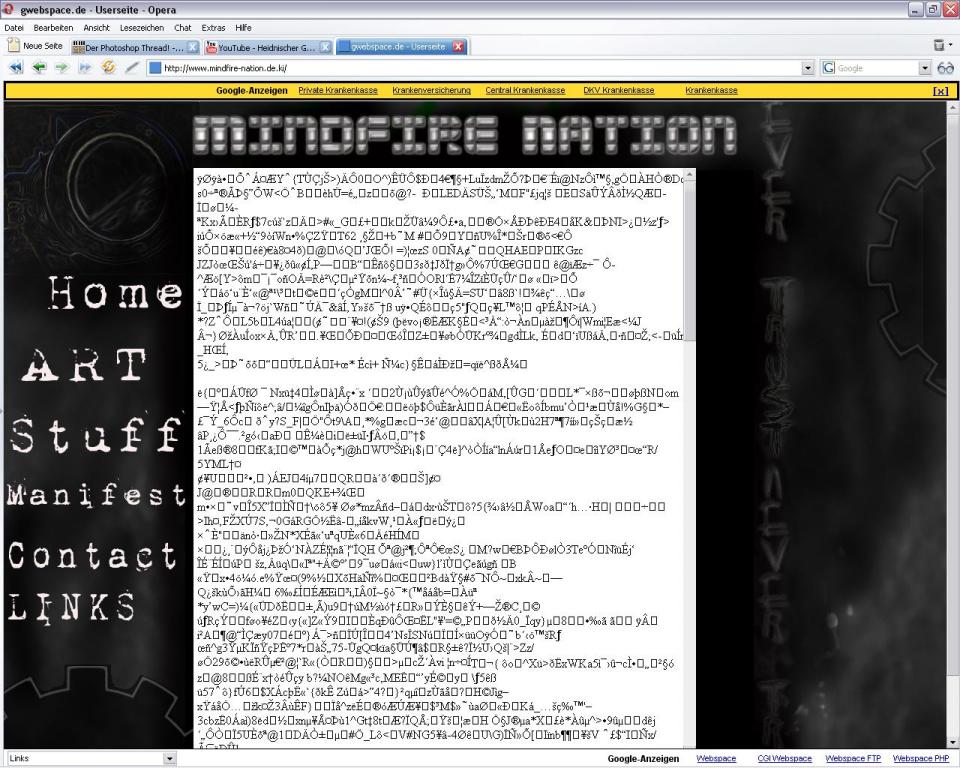Click the Mindfire Nation banner logo
The height and width of the screenshot is (768, 960).
tap(465, 134)
